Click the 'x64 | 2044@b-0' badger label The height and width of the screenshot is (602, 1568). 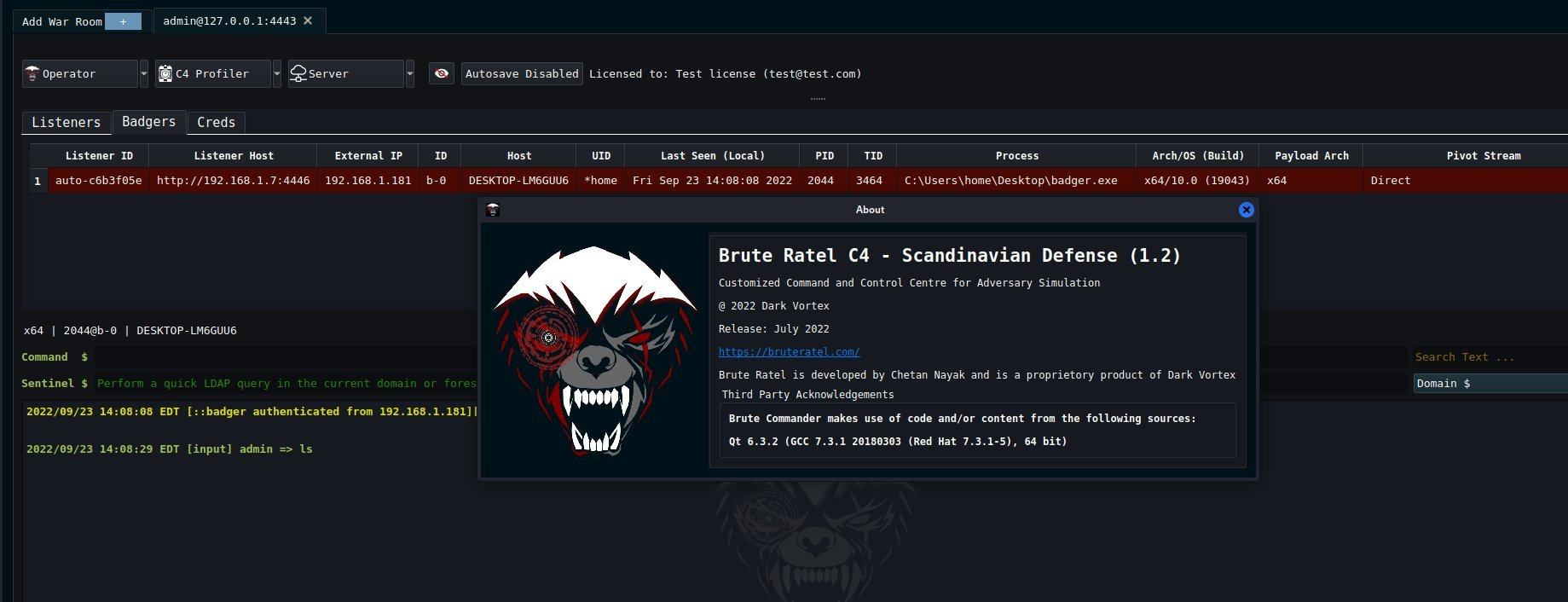(130, 330)
